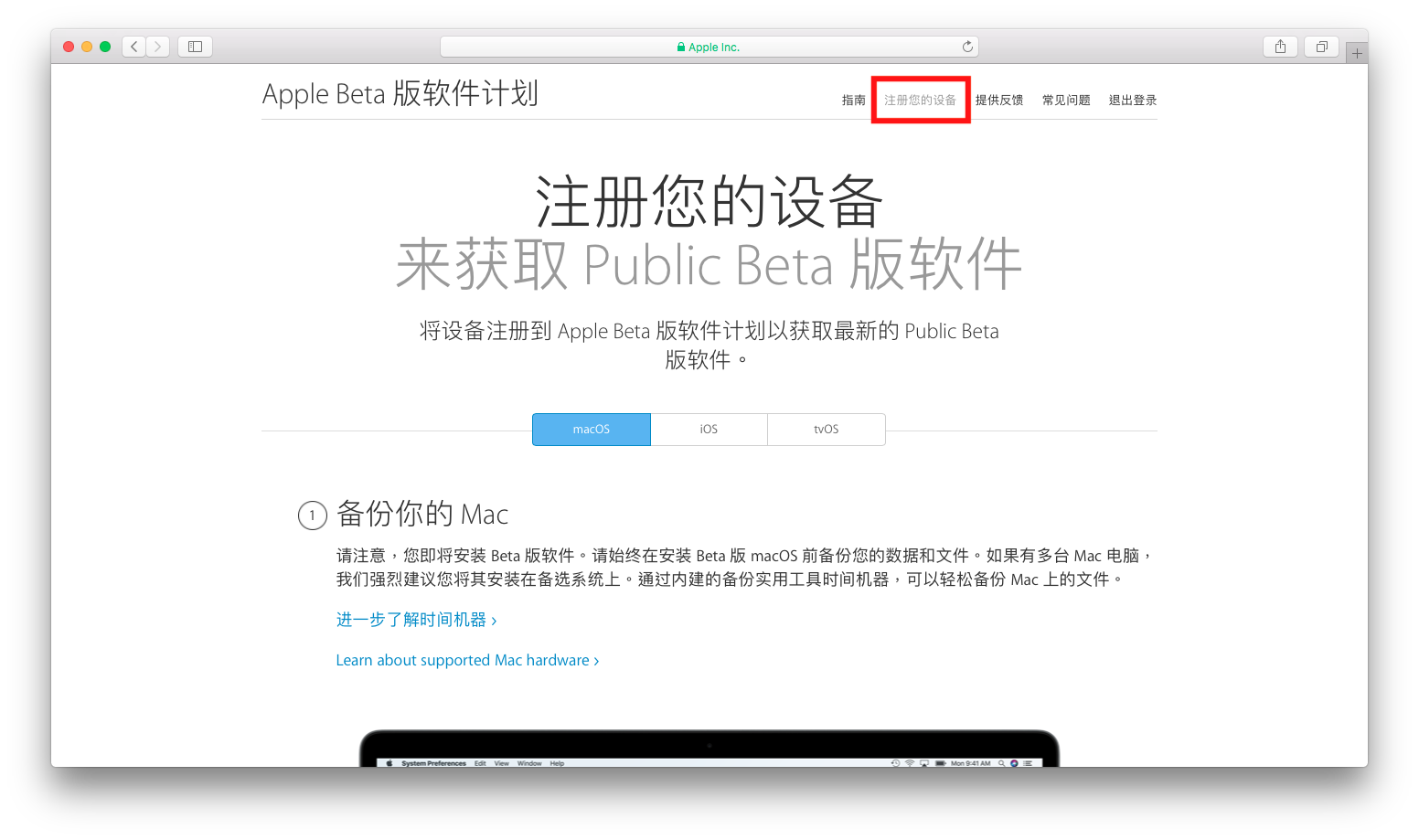The image size is (1419, 840).
Task: Click the Apple Inc. address field
Action: point(709,47)
